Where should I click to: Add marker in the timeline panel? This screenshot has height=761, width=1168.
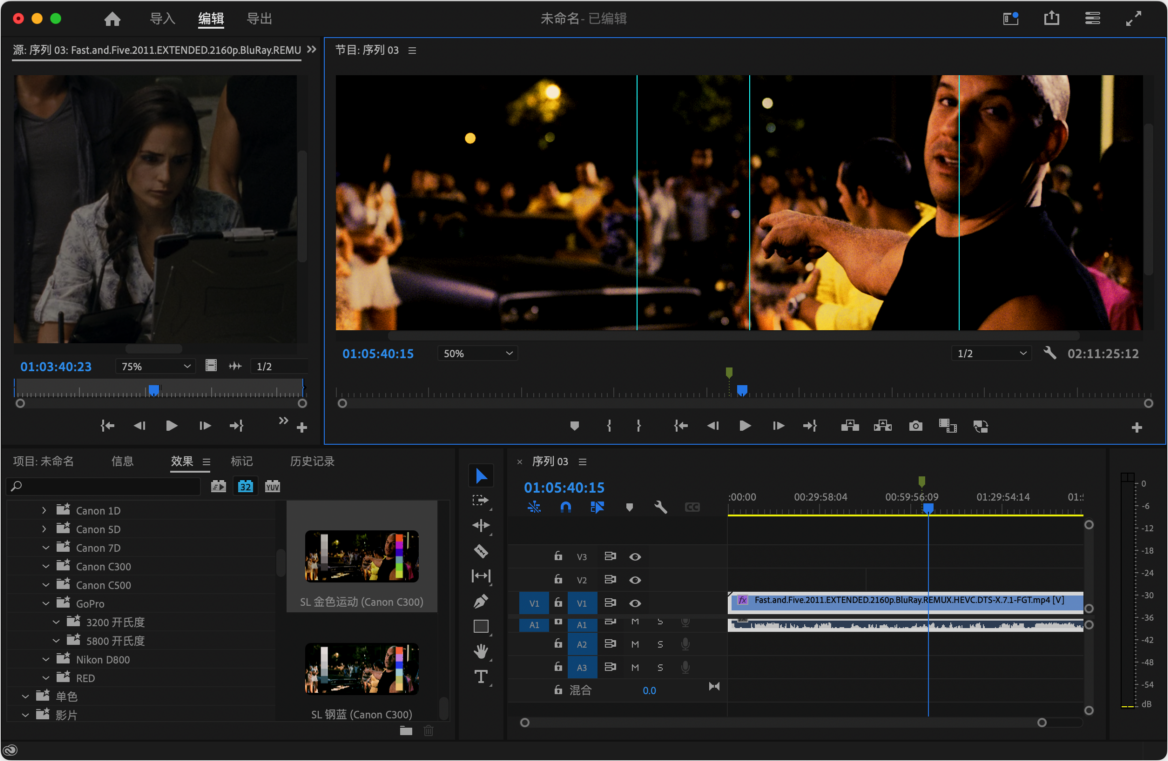tap(629, 507)
